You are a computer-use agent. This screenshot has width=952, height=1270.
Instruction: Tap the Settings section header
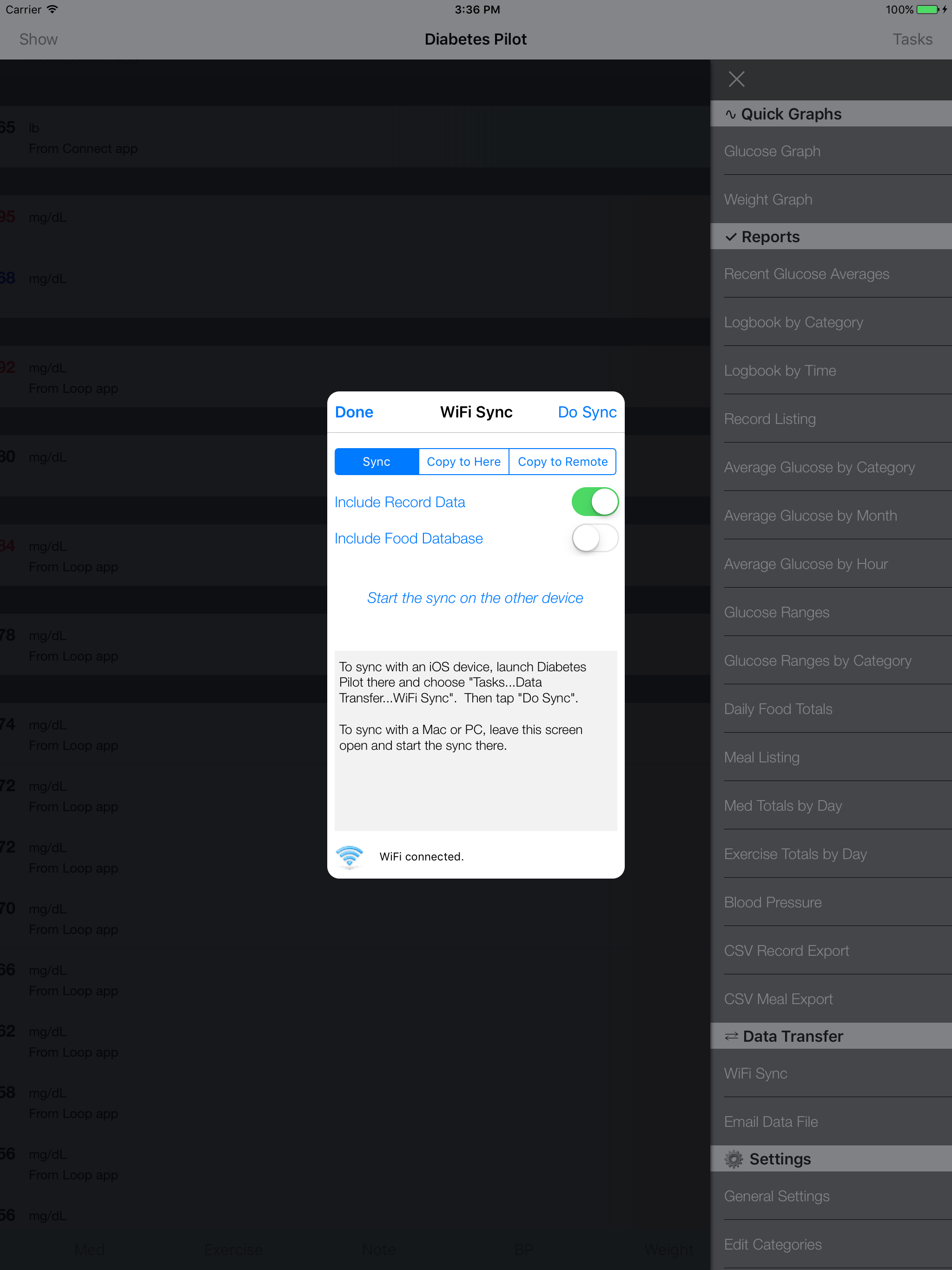click(x=831, y=1158)
